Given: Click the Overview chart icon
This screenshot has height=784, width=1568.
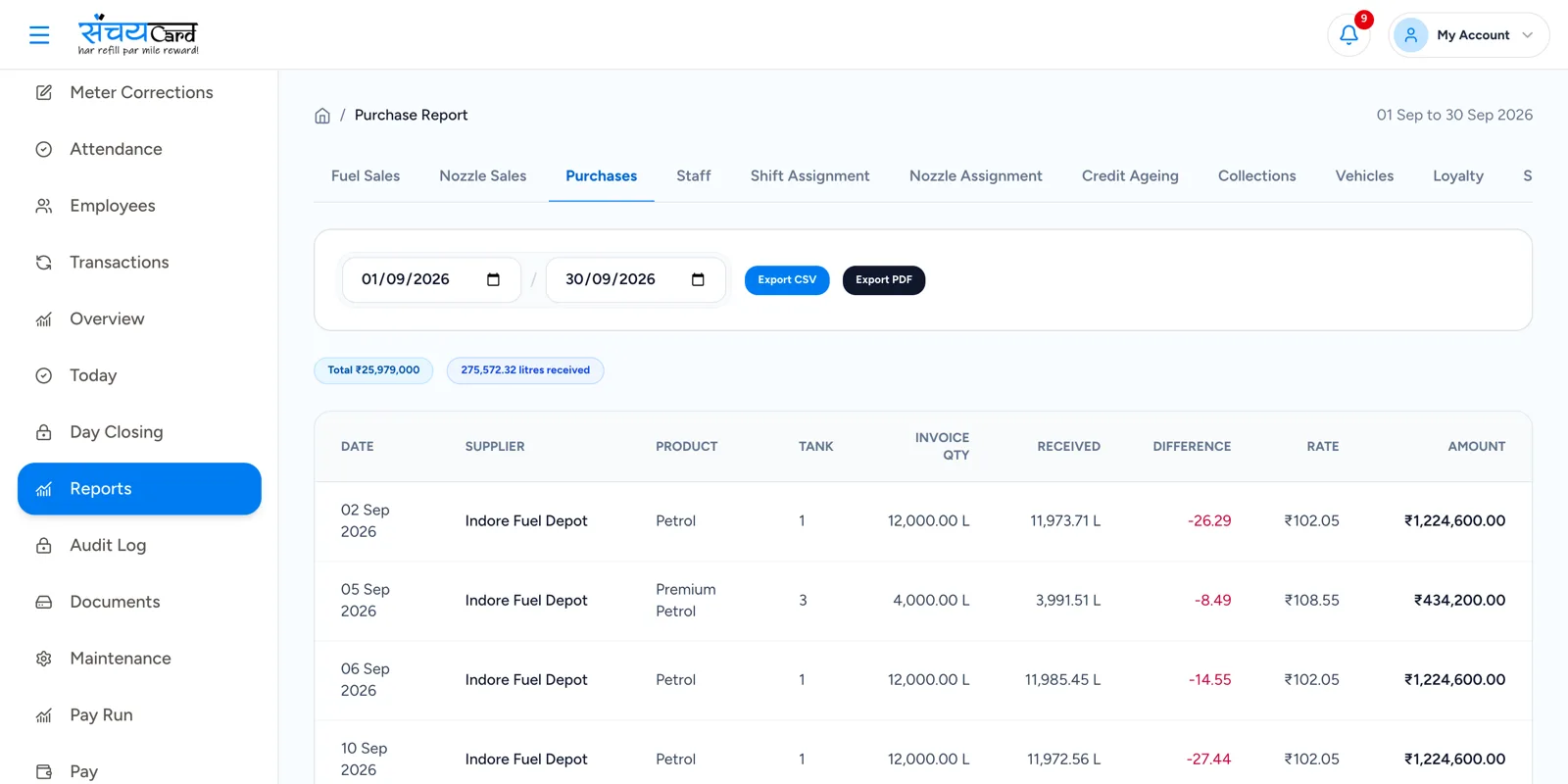Looking at the screenshot, I should pyautogui.click(x=44, y=319).
